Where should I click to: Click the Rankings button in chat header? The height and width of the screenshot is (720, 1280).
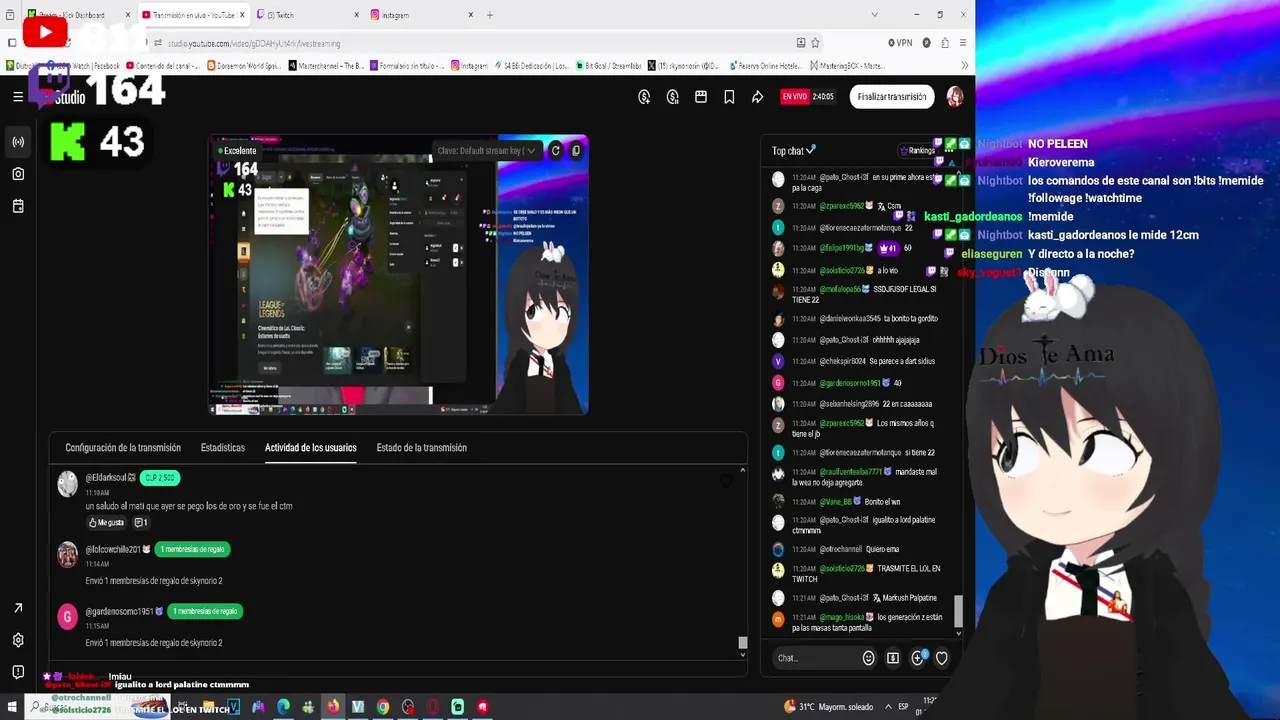pyautogui.click(x=917, y=151)
